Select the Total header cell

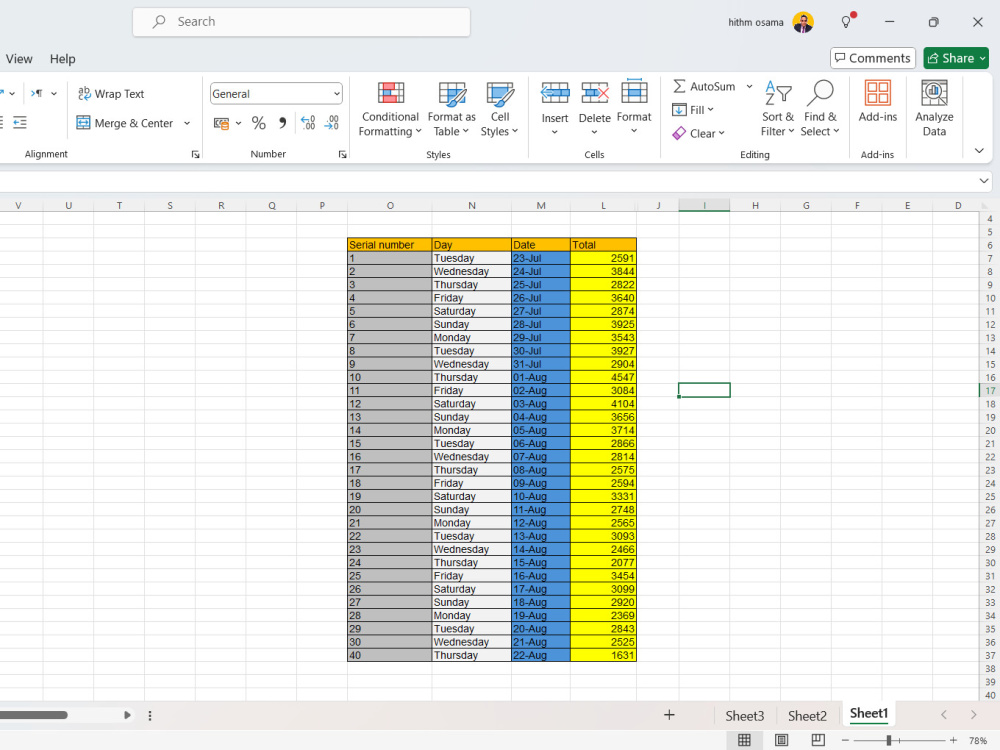(603, 245)
